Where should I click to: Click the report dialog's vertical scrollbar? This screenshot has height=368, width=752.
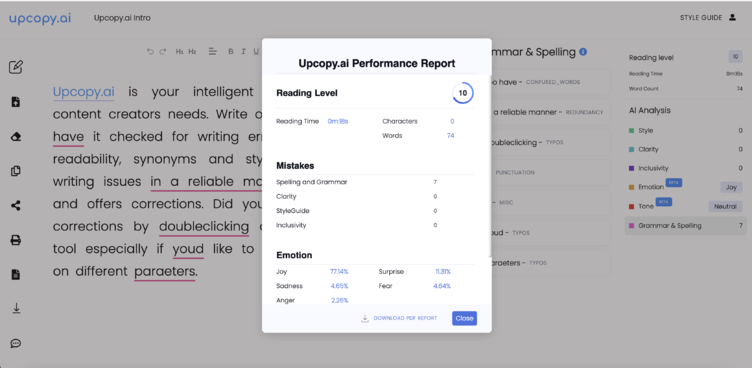click(490, 166)
